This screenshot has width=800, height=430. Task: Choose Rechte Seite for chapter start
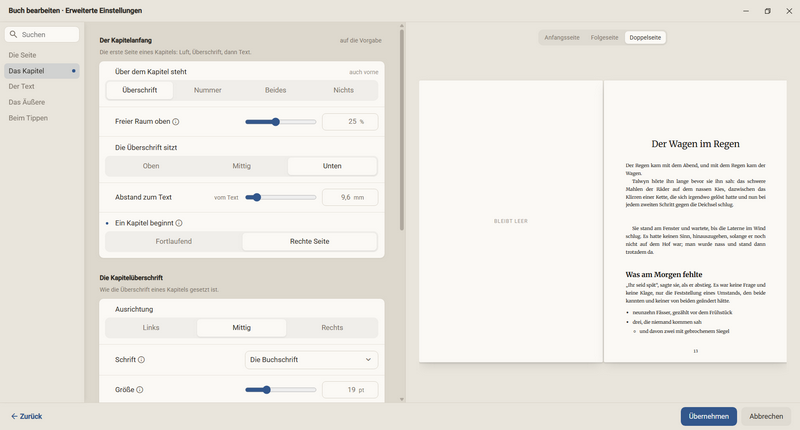coord(310,241)
